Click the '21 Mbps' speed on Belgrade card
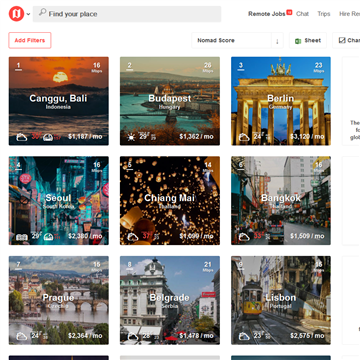 [208, 266]
